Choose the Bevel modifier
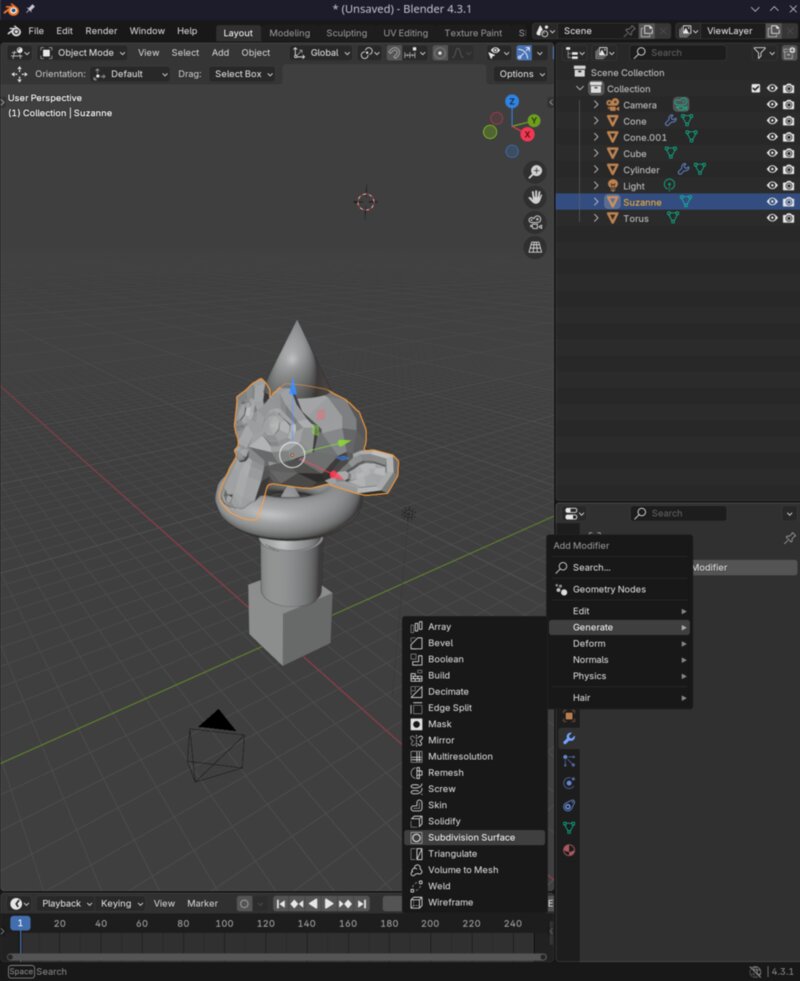Viewport: 800px width, 981px height. pos(474,643)
